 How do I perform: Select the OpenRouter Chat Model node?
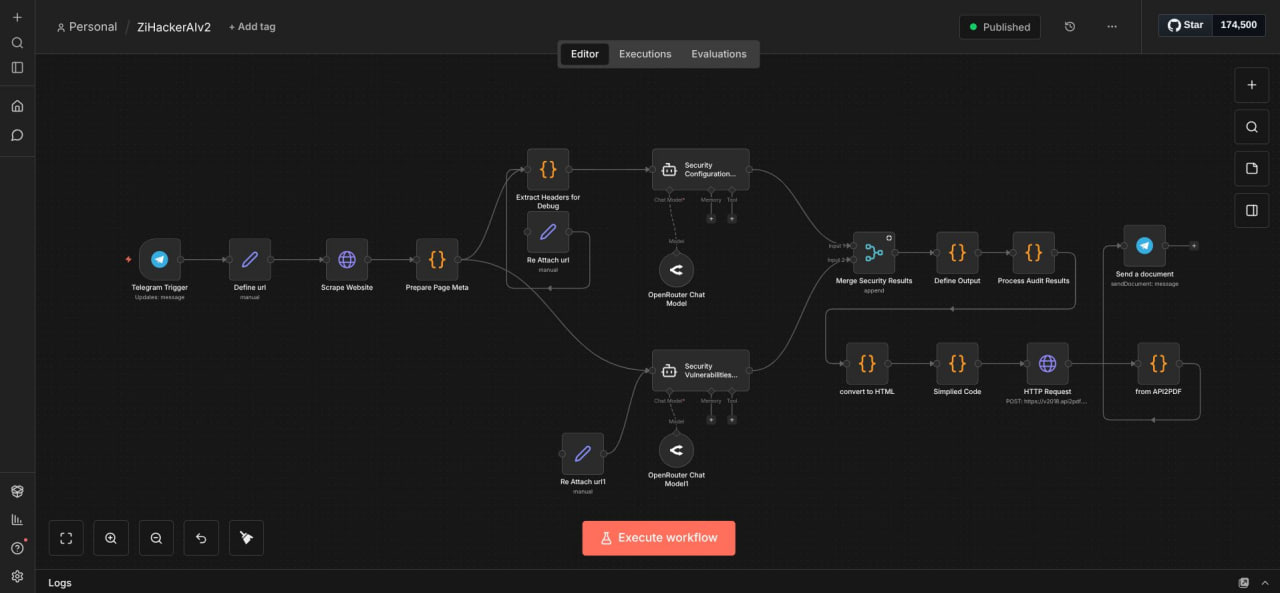pyautogui.click(x=676, y=270)
